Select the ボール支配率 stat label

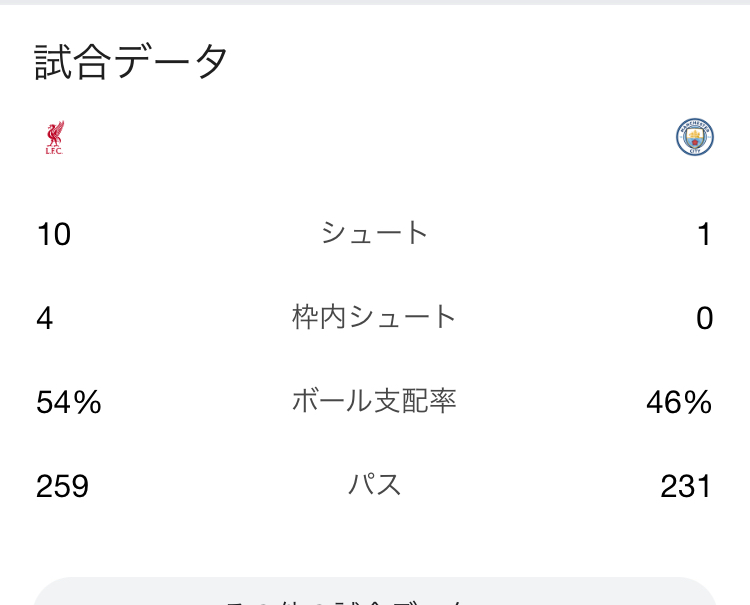[375, 401]
